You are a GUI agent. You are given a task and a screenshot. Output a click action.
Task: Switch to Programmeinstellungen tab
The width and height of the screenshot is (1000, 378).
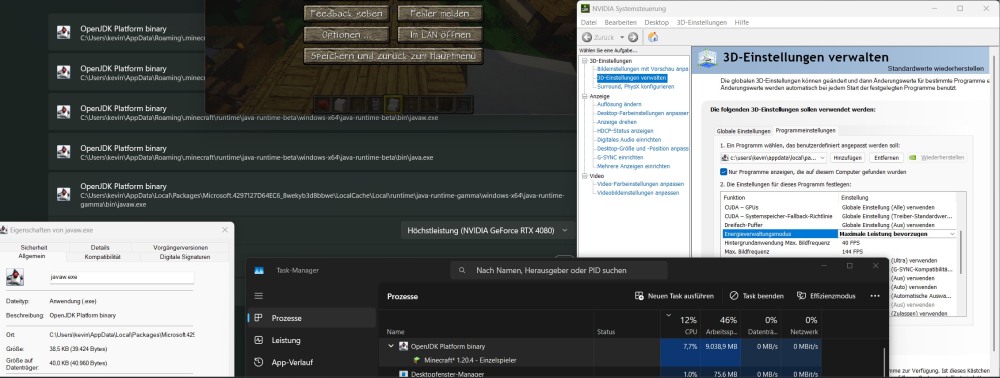coord(805,131)
